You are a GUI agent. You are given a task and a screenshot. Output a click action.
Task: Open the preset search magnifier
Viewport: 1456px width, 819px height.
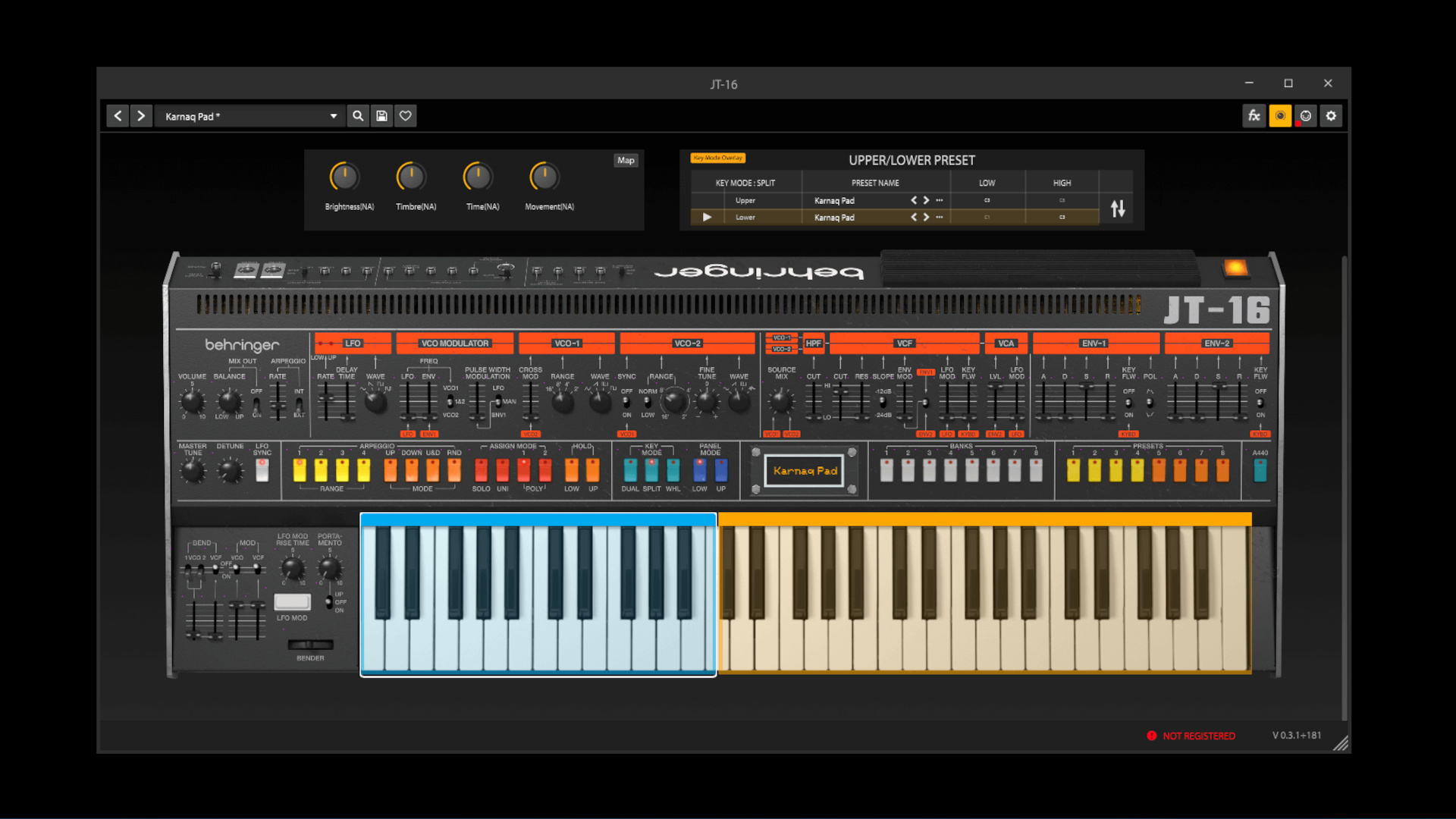[358, 116]
